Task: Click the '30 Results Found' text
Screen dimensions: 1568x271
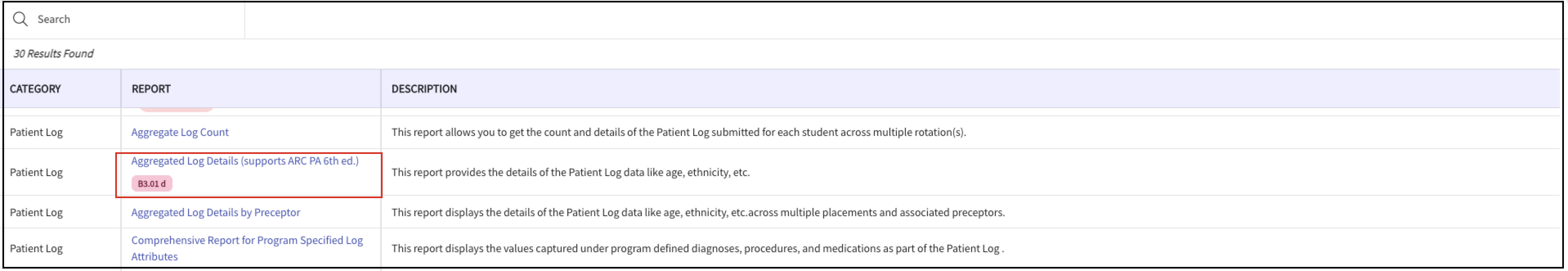Action: click(x=54, y=54)
